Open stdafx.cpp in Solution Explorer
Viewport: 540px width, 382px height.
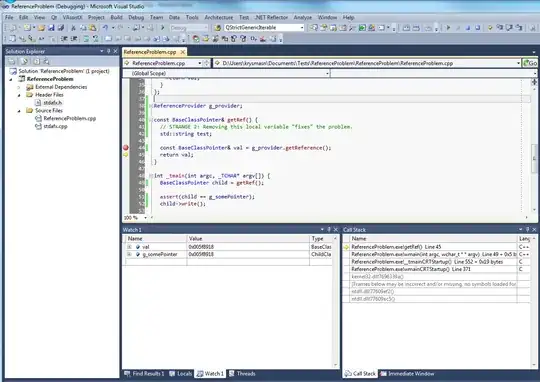(x=55, y=126)
